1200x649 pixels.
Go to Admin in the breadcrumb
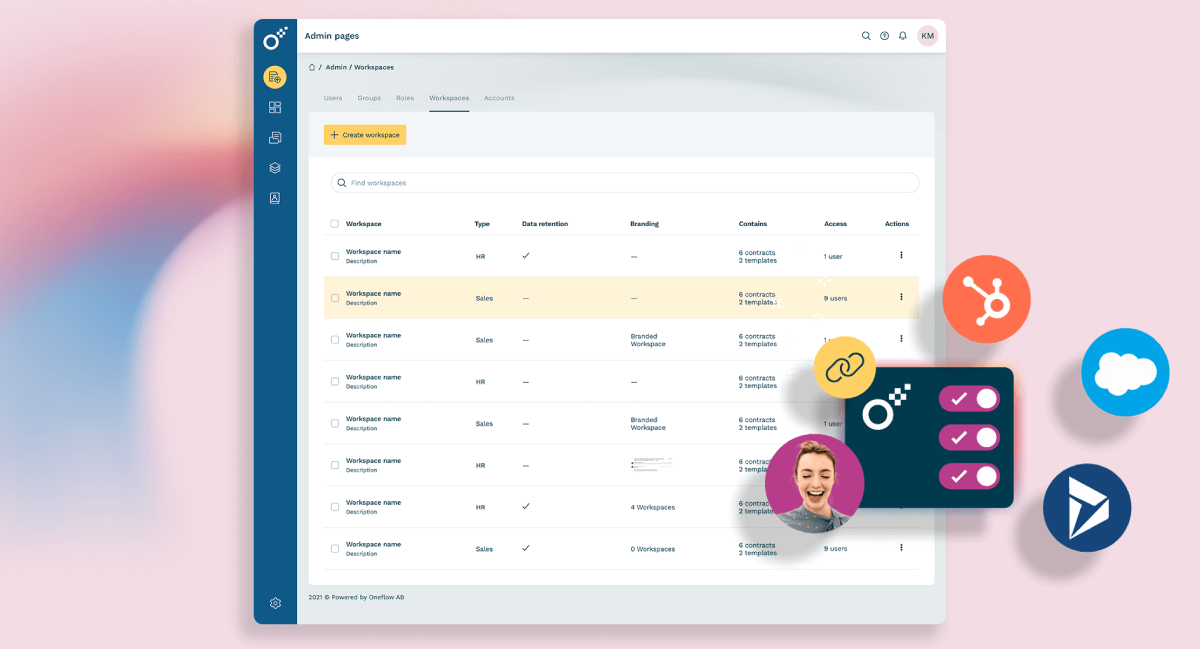pyautogui.click(x=336, y=67)
